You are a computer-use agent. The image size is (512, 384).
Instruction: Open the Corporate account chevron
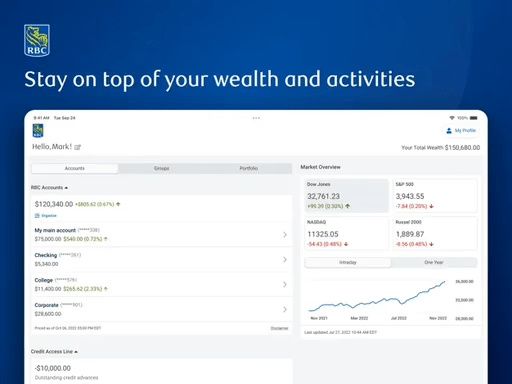[285, 309]
